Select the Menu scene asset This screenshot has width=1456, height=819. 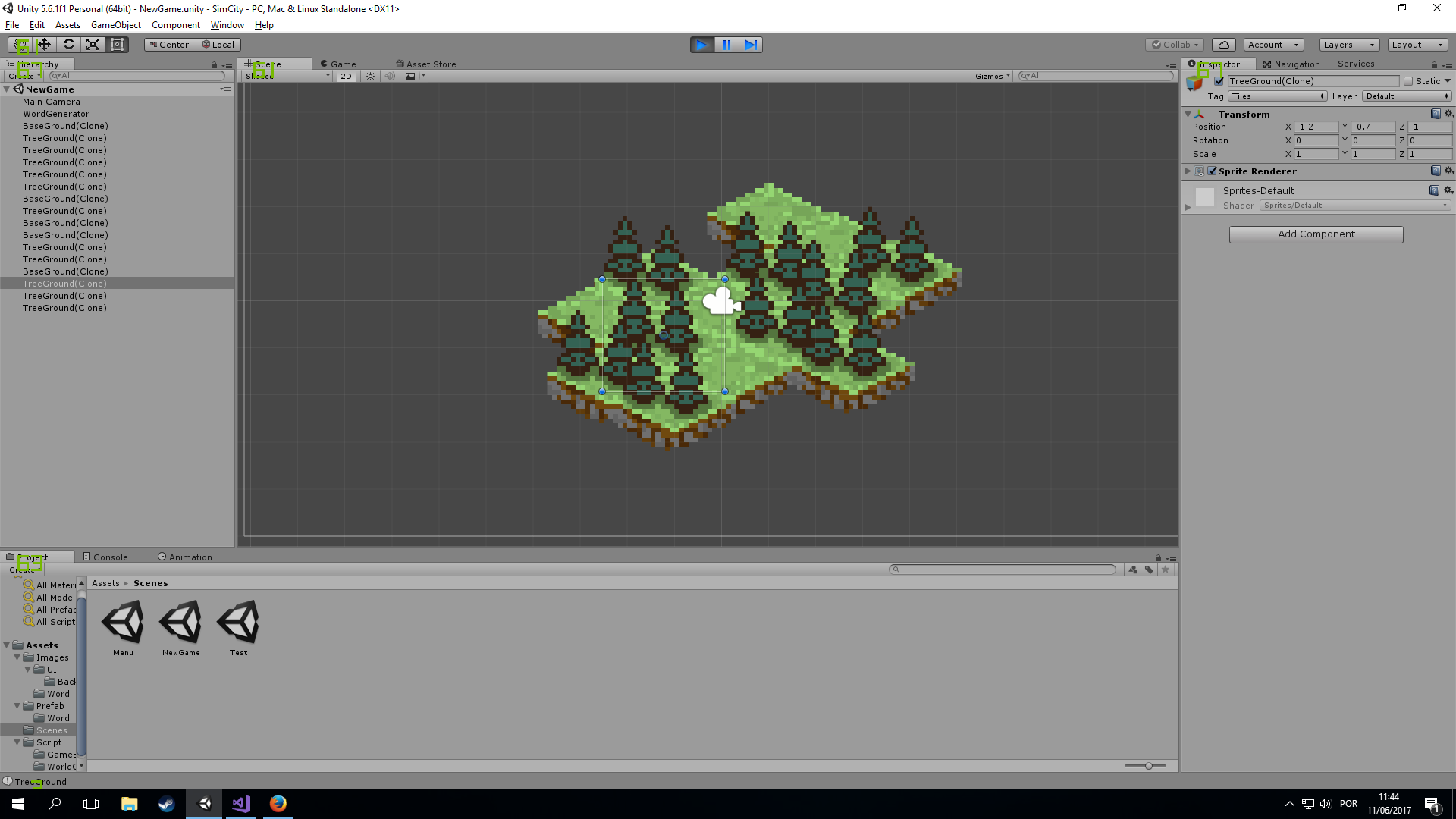tap(123, 628)
